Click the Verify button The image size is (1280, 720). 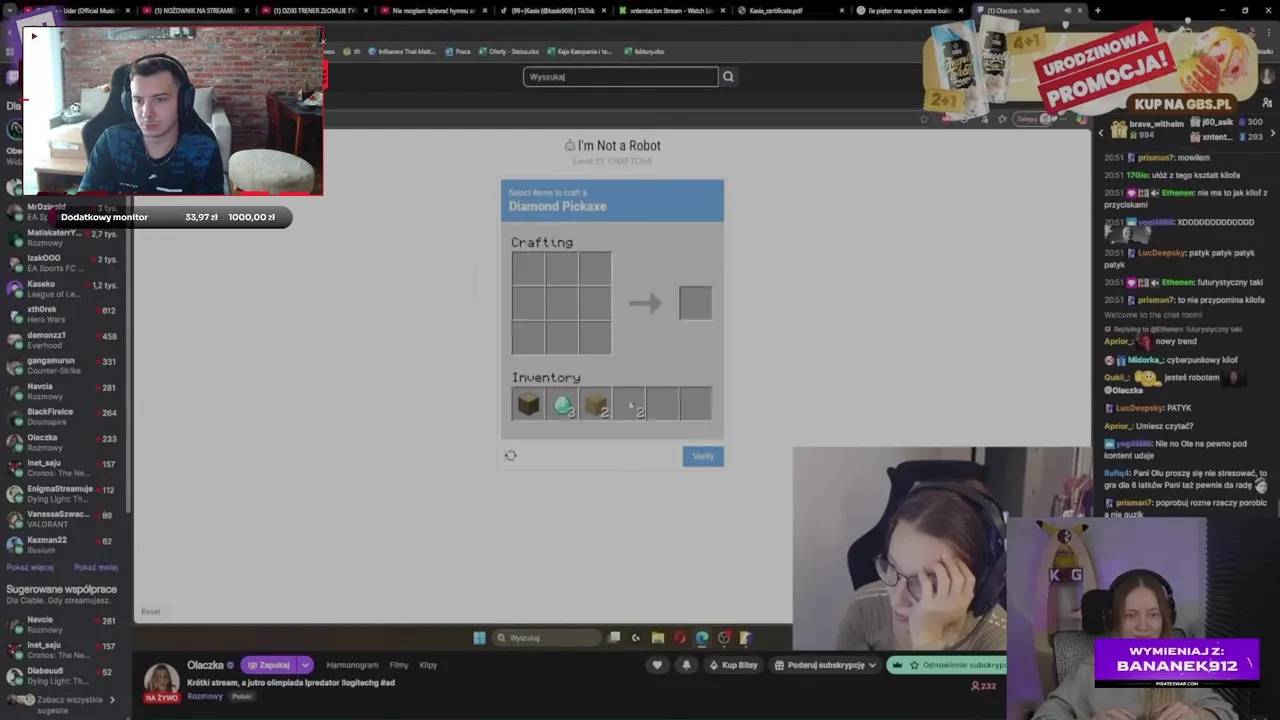(703, 456)
